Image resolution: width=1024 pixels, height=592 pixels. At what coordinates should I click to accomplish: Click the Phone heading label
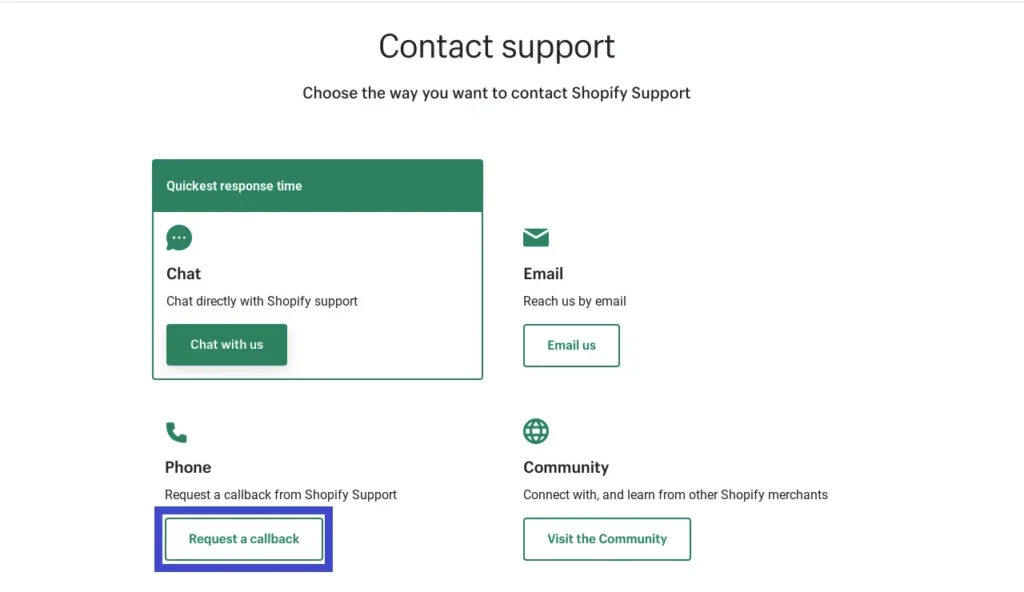coord(187,467)
